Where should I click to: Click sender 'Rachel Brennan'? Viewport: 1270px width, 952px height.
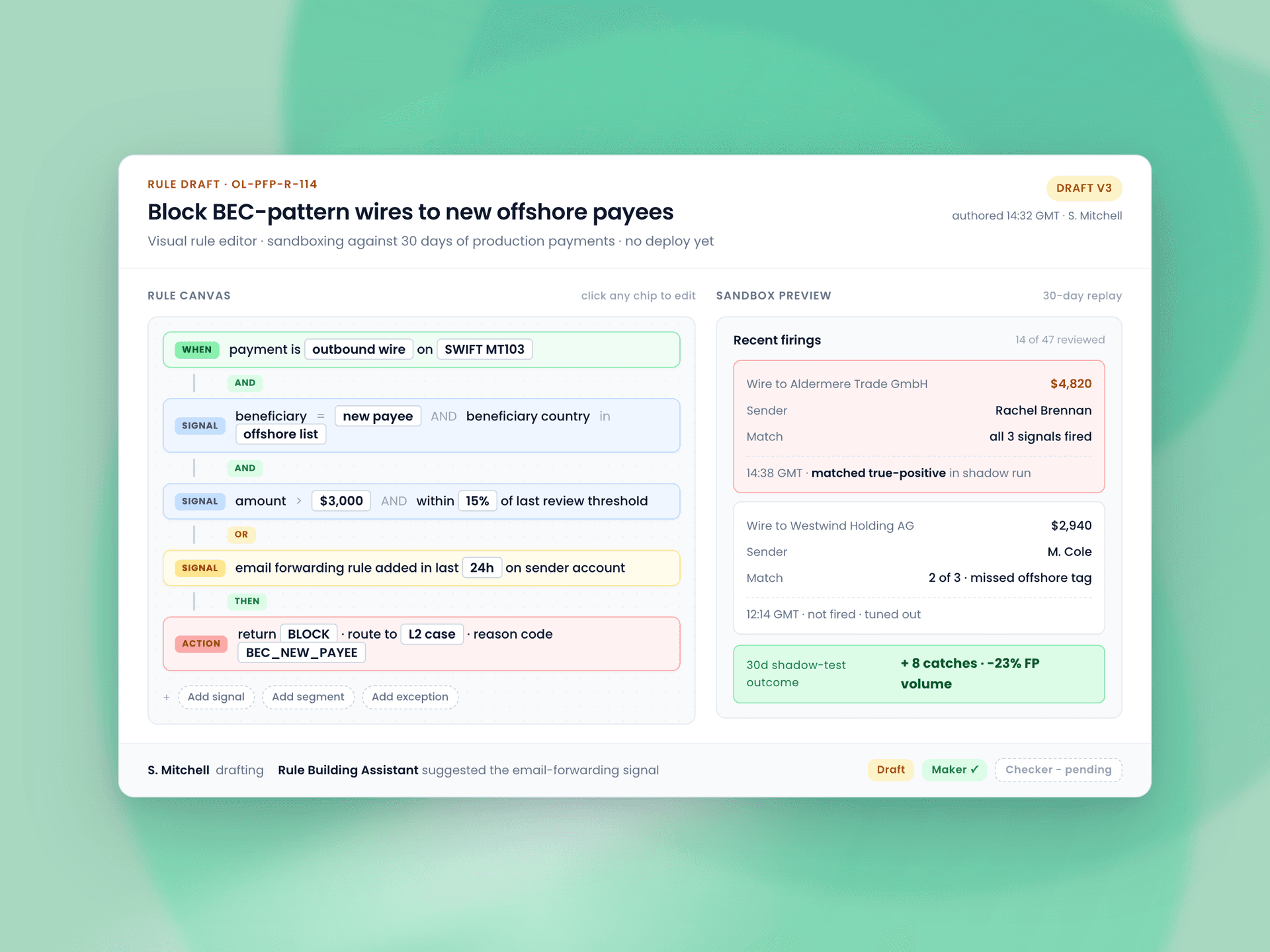pos(1043,411)
